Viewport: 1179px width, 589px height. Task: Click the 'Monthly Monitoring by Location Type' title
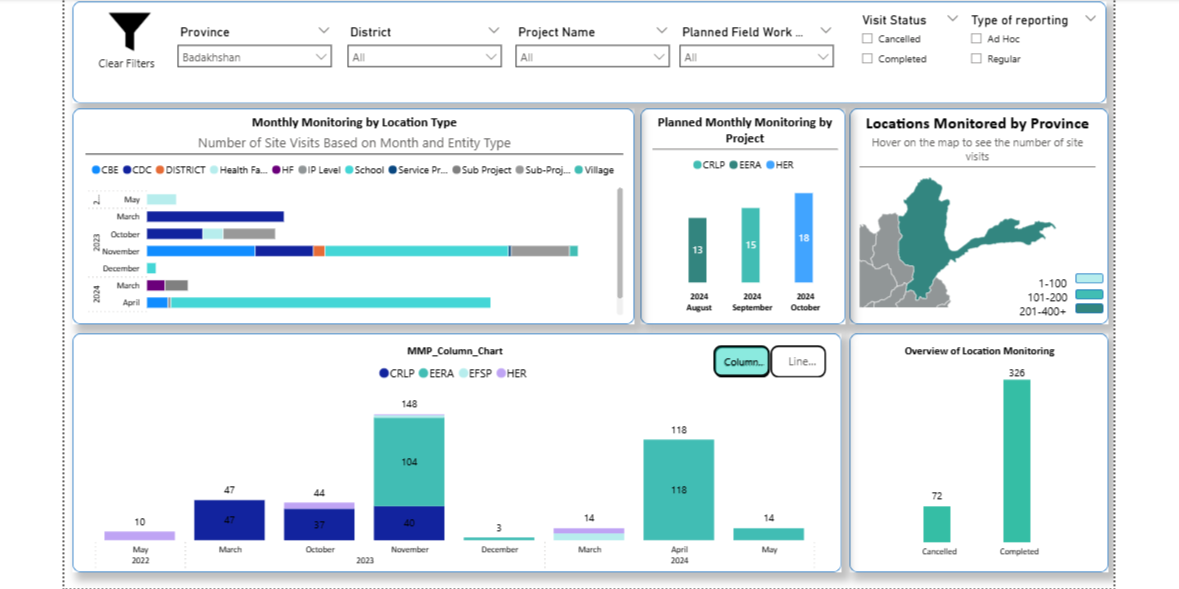click(354, 122)
